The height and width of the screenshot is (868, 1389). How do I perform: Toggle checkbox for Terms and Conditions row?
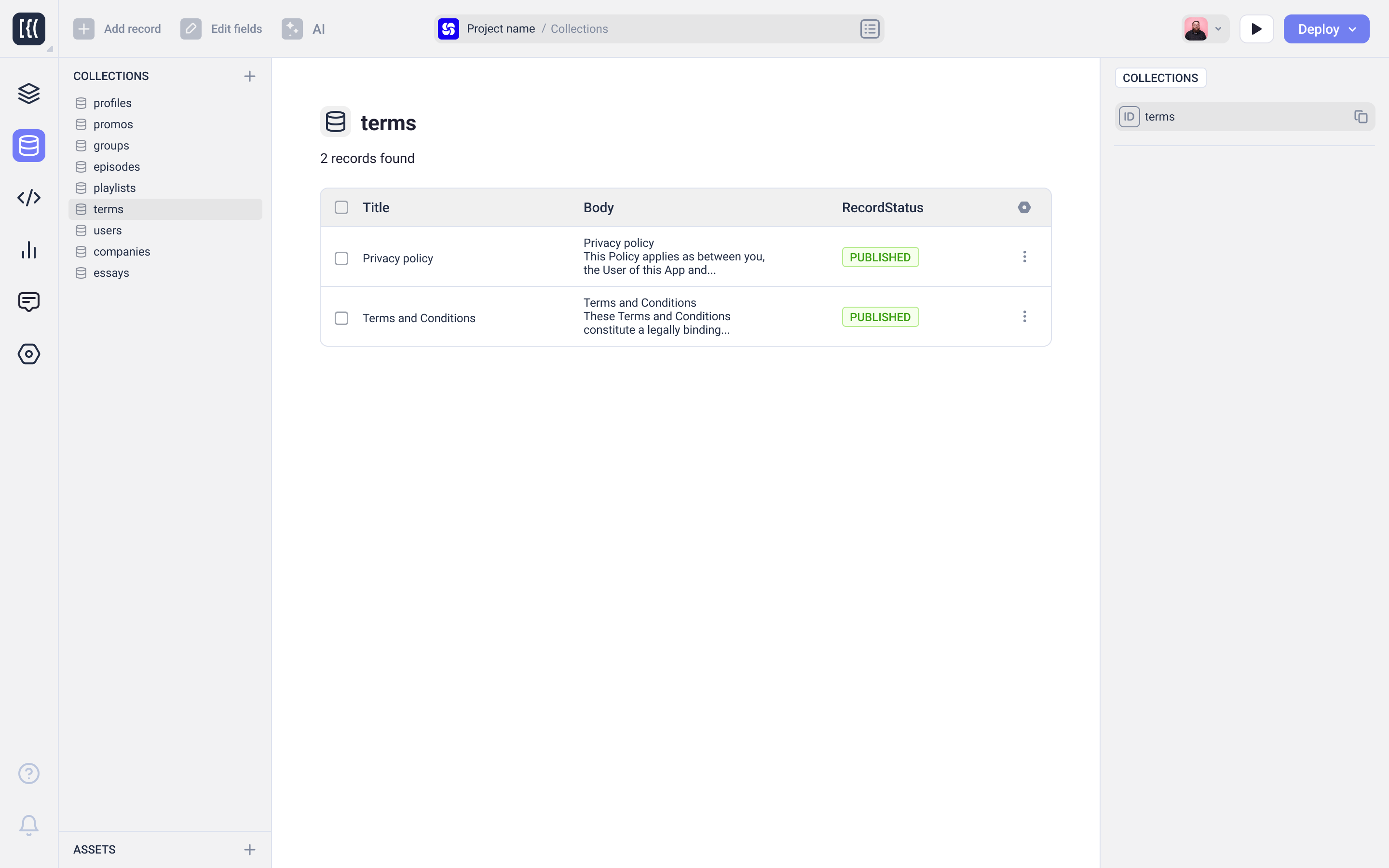click(x=341, y=317)
